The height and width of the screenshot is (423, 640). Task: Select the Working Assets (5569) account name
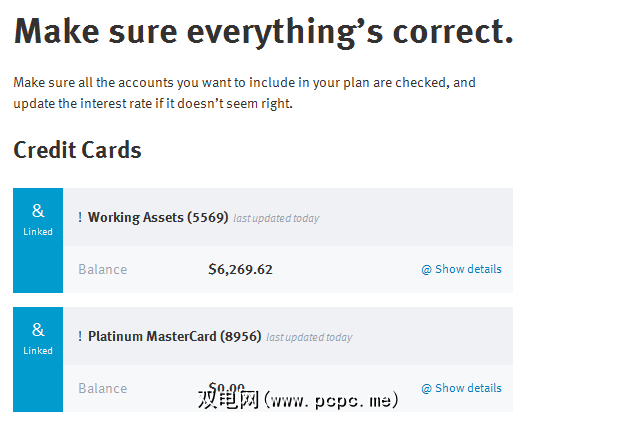coord(158,217)
